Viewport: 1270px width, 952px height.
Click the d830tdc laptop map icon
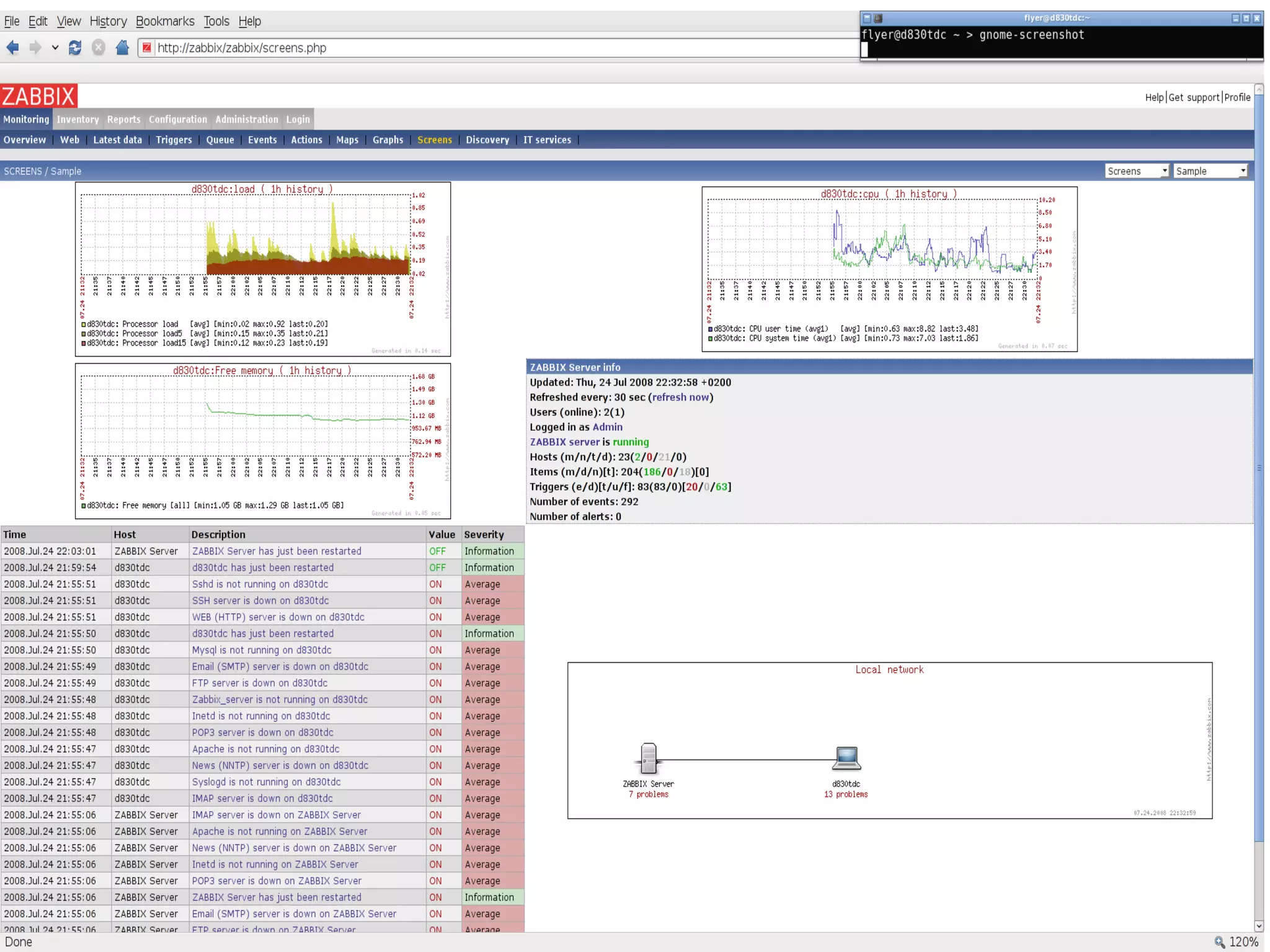tap(846, 758)
